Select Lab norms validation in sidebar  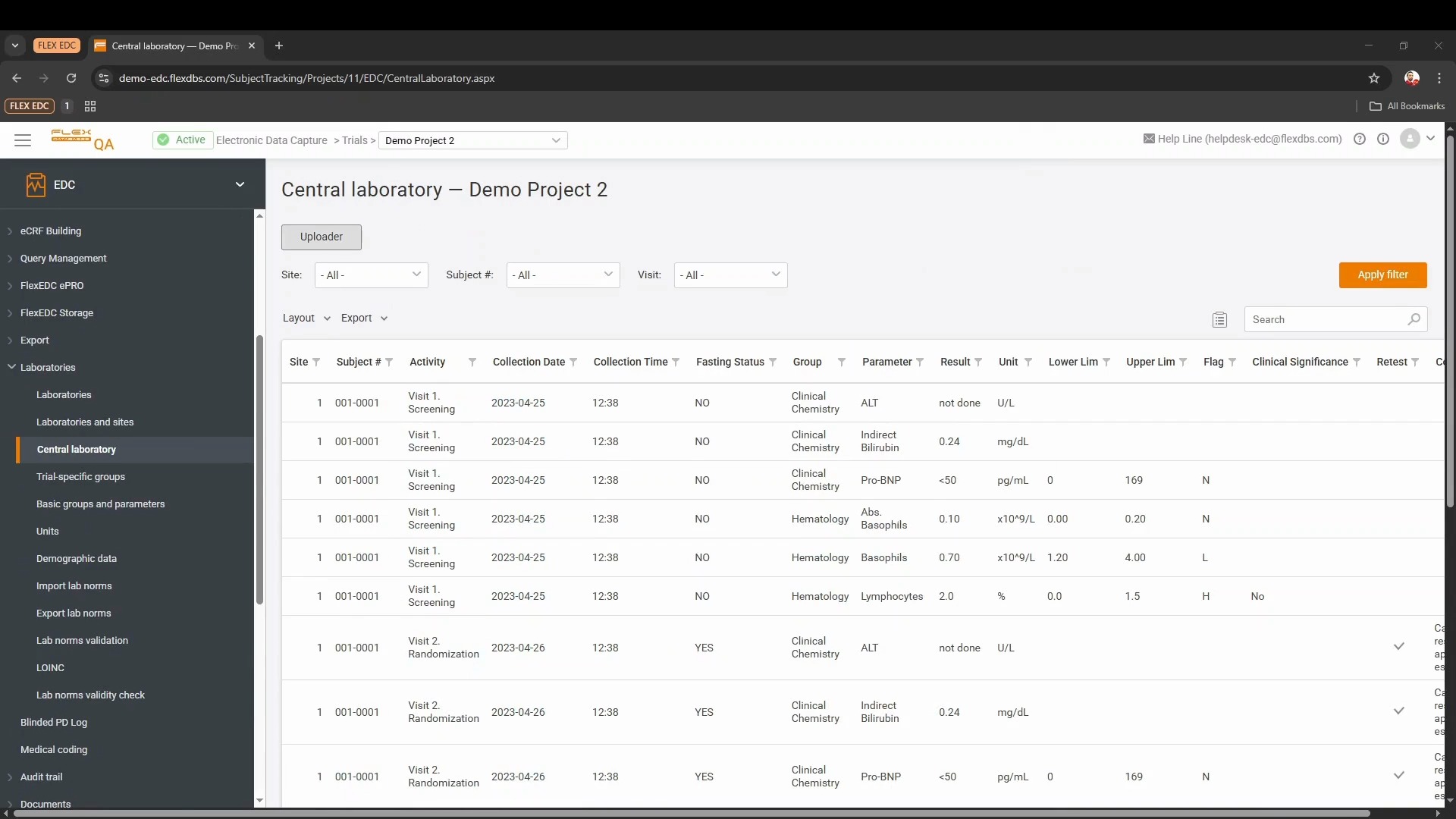click(x=82, y=641)
